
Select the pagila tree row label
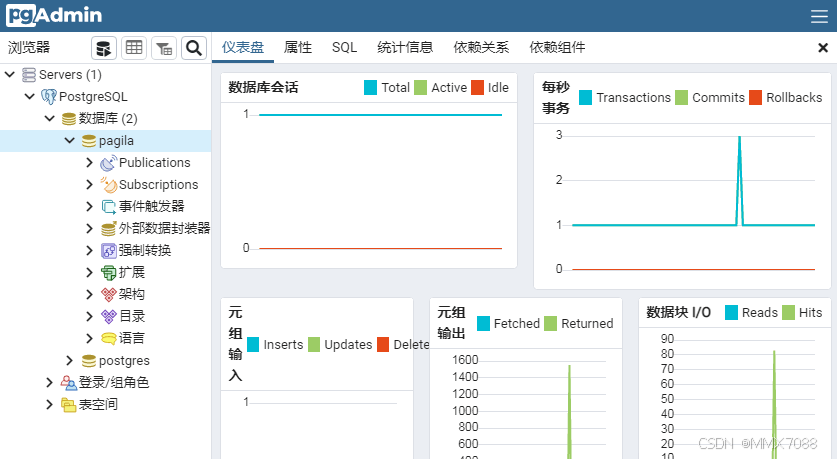[116, 141]
